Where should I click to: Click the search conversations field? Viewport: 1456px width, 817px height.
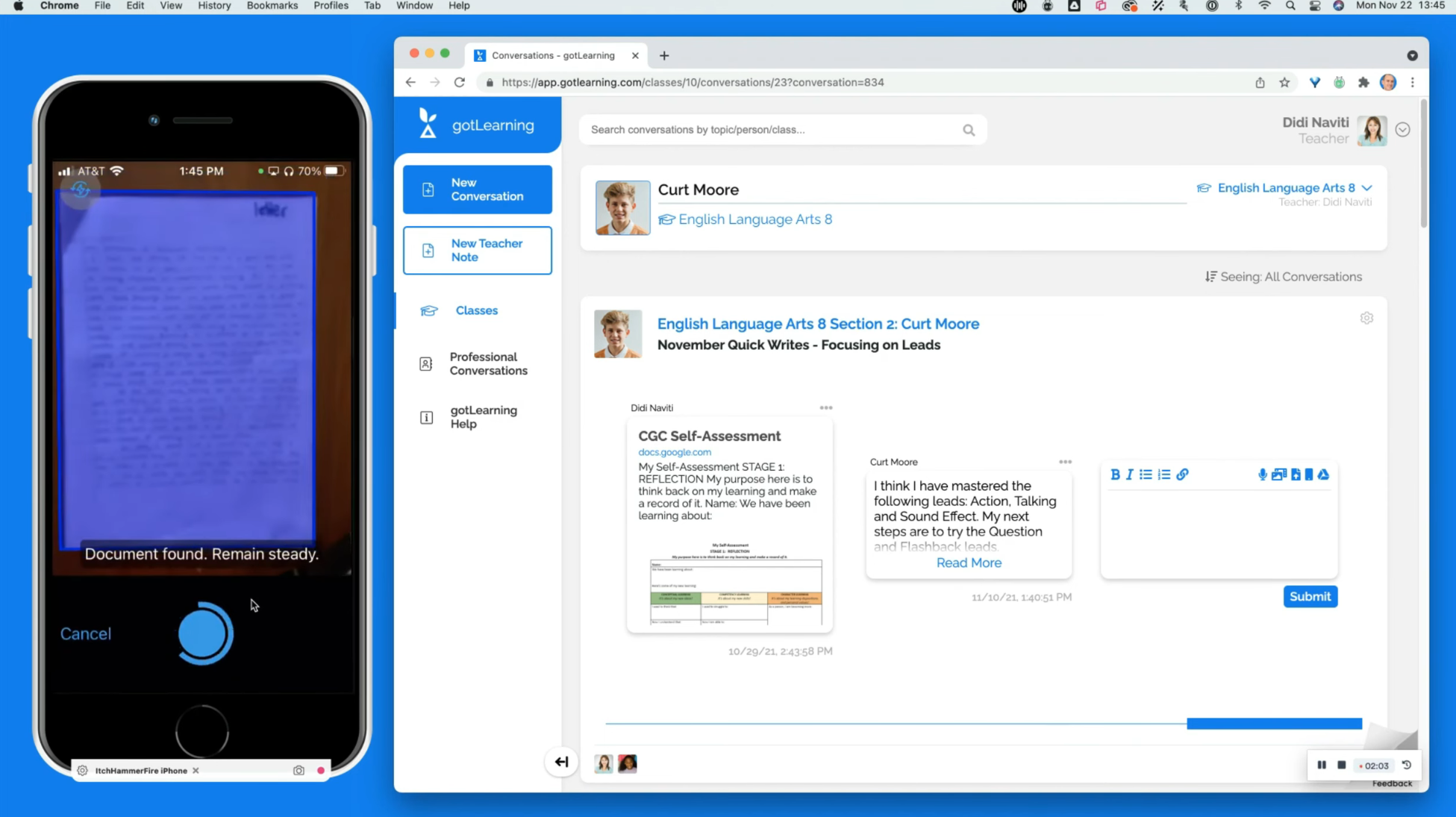[782, 130]
